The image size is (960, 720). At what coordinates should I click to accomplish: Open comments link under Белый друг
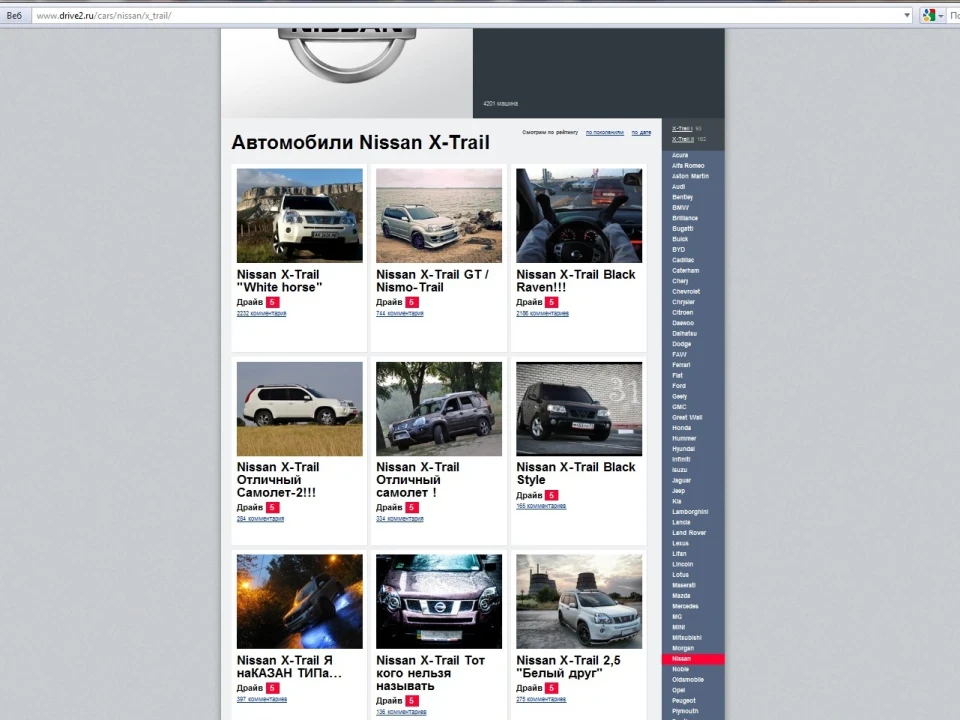tap(541, 699)
